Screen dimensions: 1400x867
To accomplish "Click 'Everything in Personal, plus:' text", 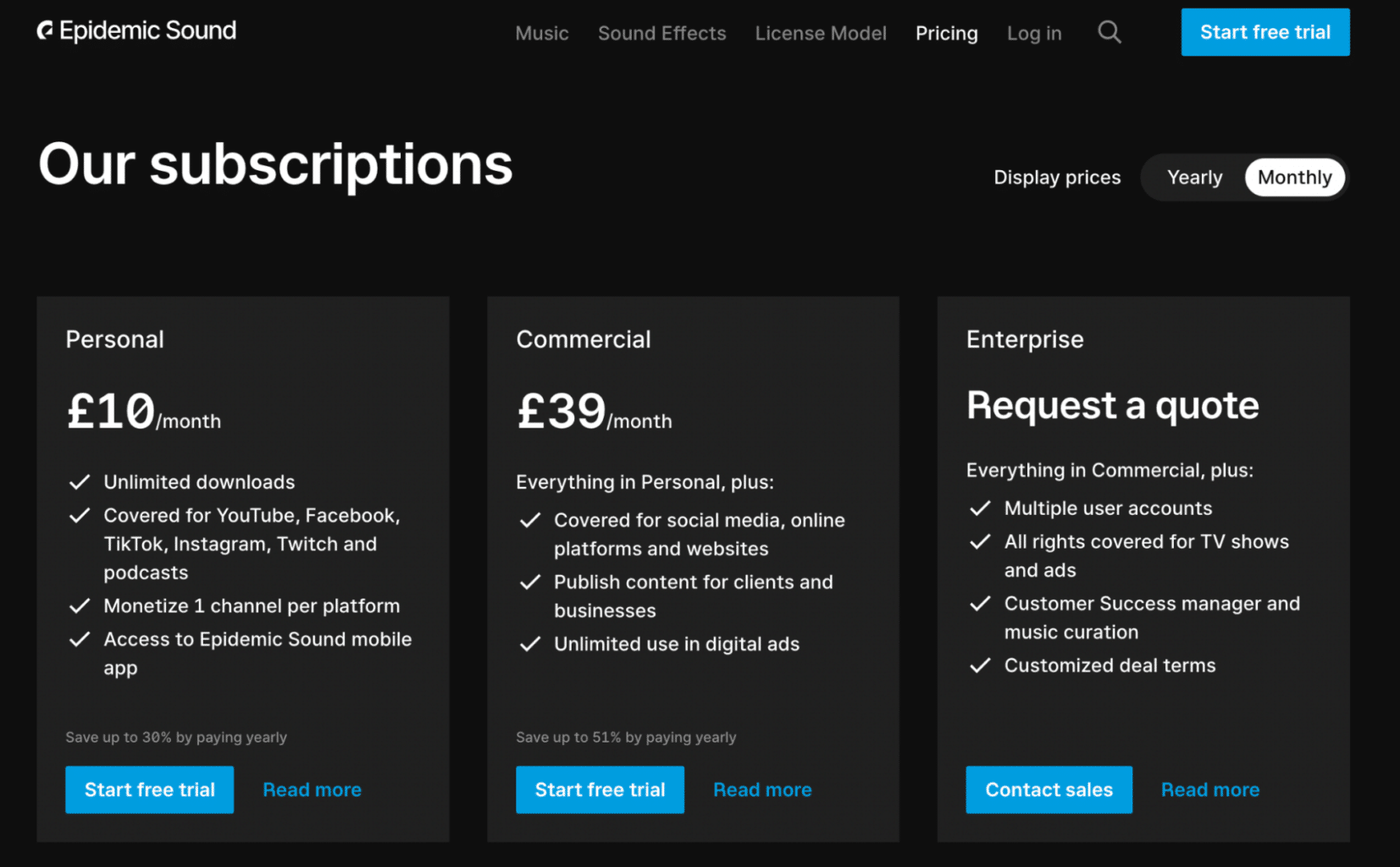I will click(645, 482).
